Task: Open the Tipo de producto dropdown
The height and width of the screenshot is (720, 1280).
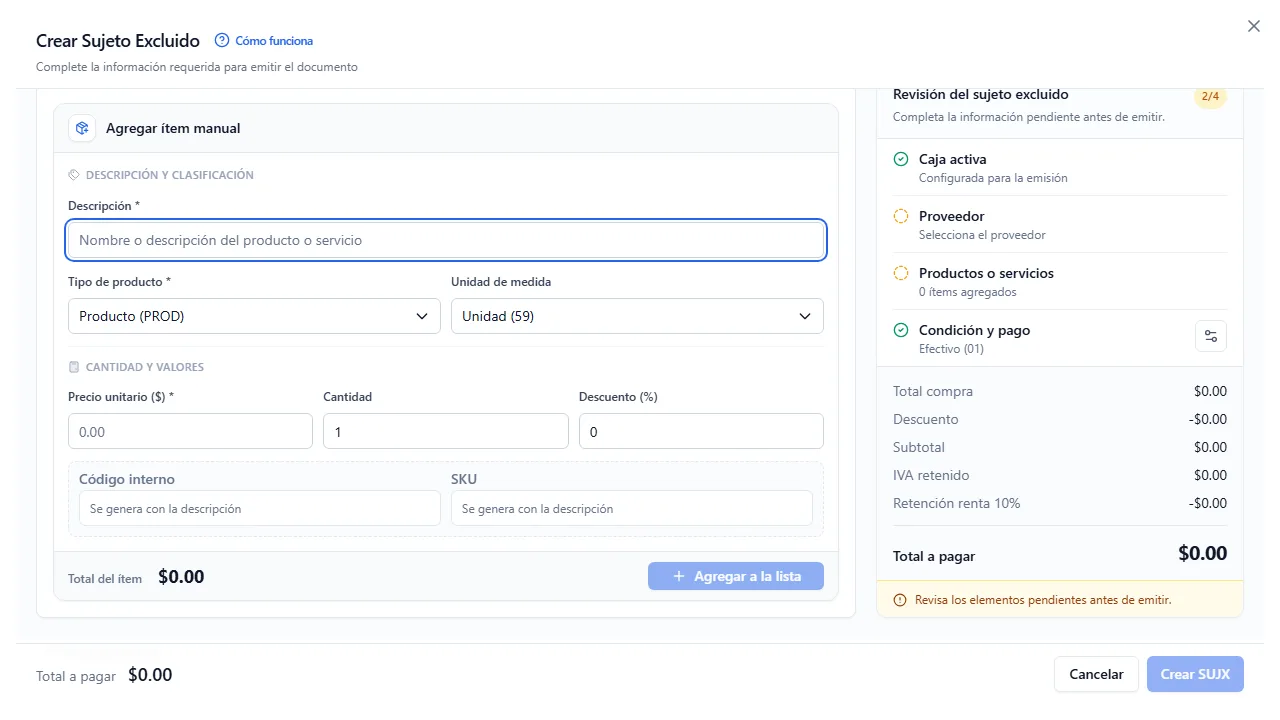Action: (x=254, y=316)
